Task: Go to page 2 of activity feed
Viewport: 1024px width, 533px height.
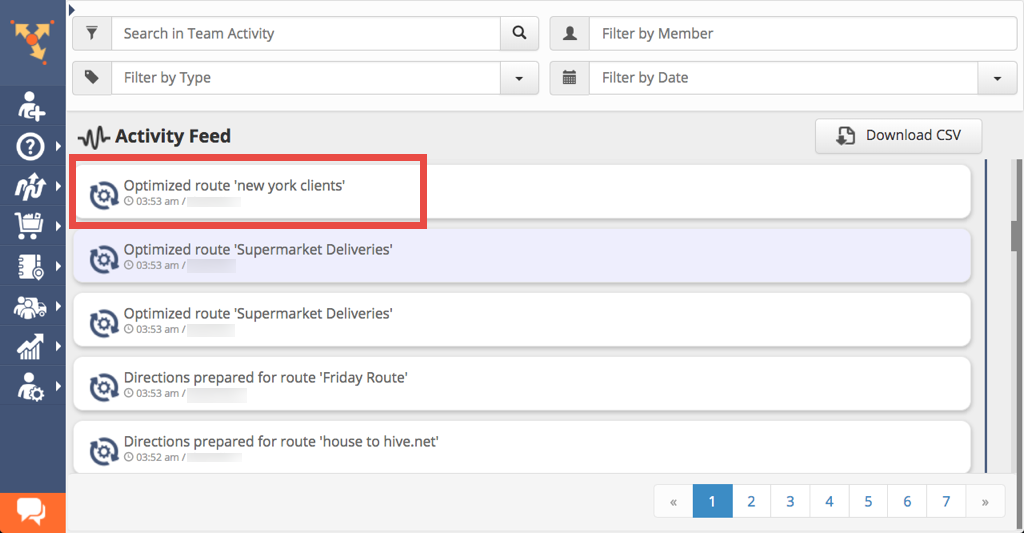Action: (751, 501)
